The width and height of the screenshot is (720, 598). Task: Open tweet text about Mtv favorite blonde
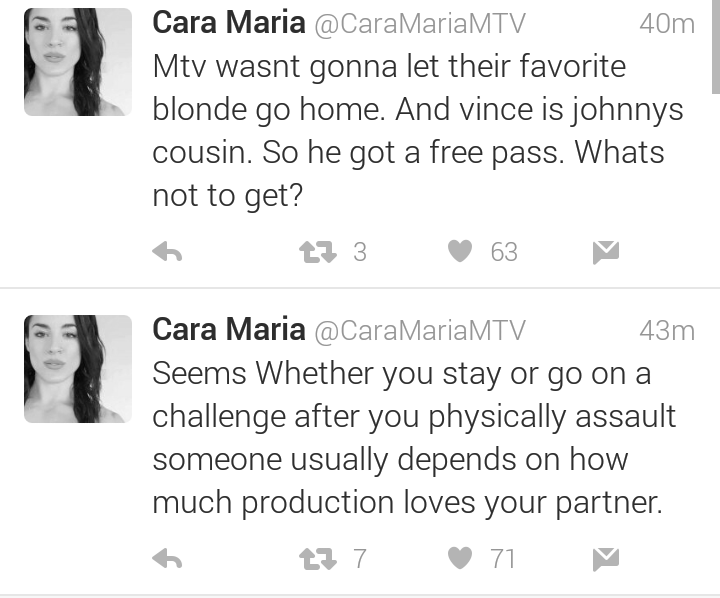coord(418,131)
